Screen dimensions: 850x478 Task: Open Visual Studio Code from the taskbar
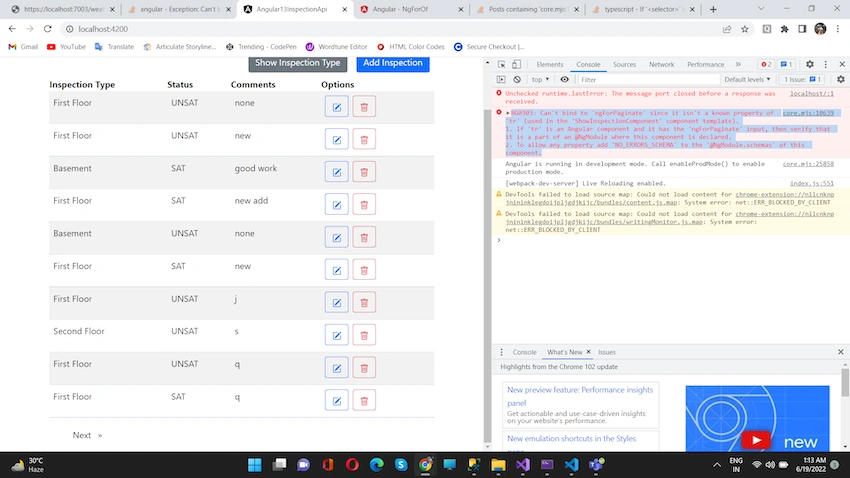click(x=571, y=464)
